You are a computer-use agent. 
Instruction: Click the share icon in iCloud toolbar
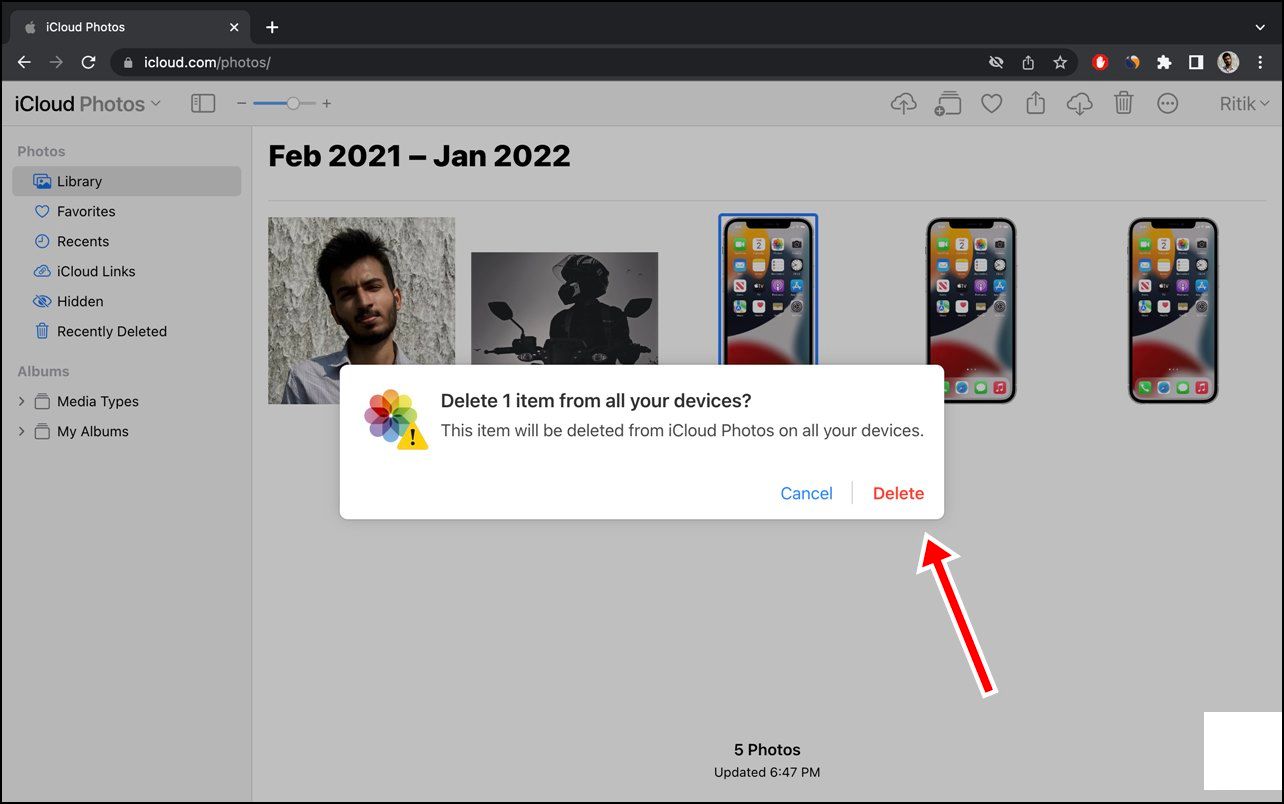(x=1035, y=103)
